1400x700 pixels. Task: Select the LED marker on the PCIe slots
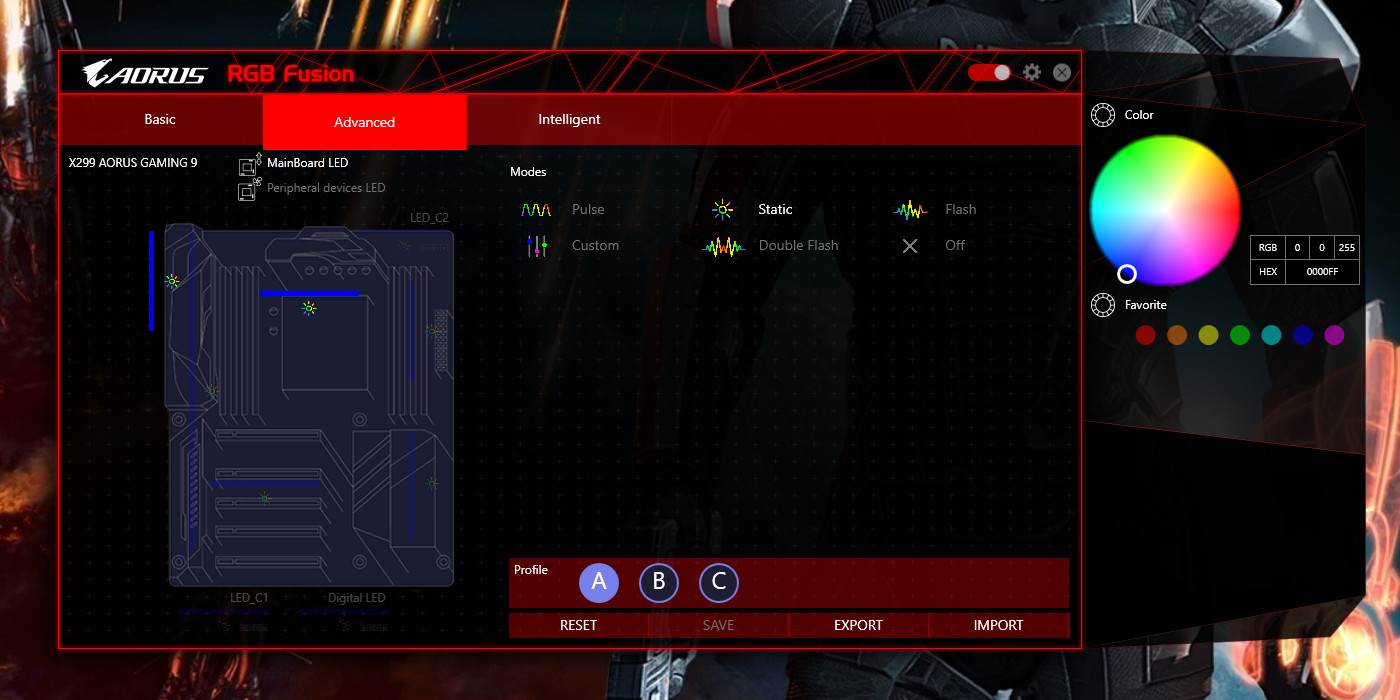(x=264, y=497)
